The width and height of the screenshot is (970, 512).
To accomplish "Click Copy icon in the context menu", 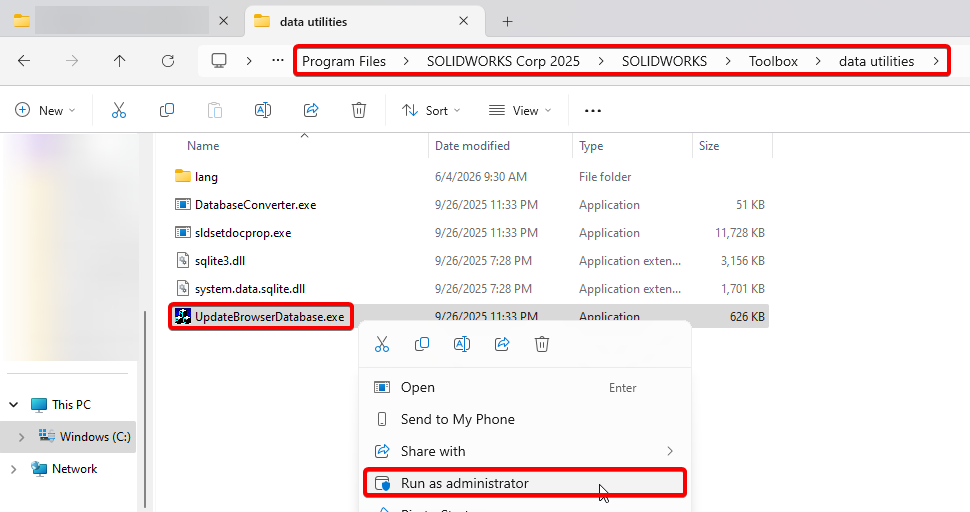I will (422, 344).
